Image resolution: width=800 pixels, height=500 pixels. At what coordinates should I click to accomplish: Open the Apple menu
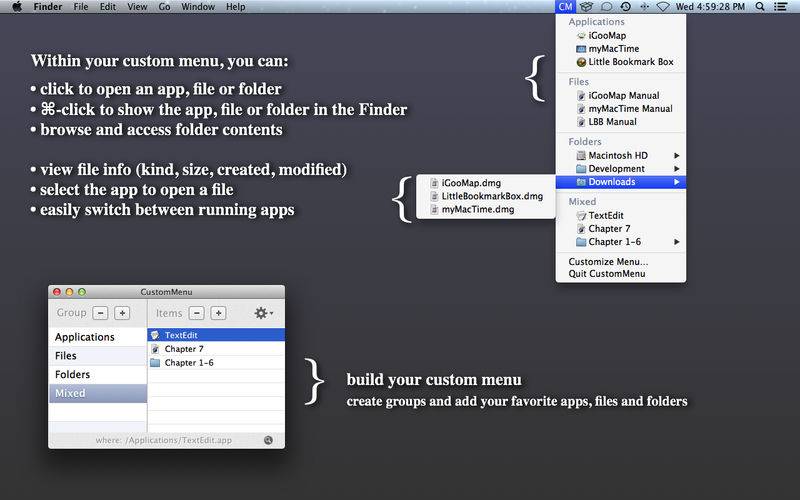(17, 7)
